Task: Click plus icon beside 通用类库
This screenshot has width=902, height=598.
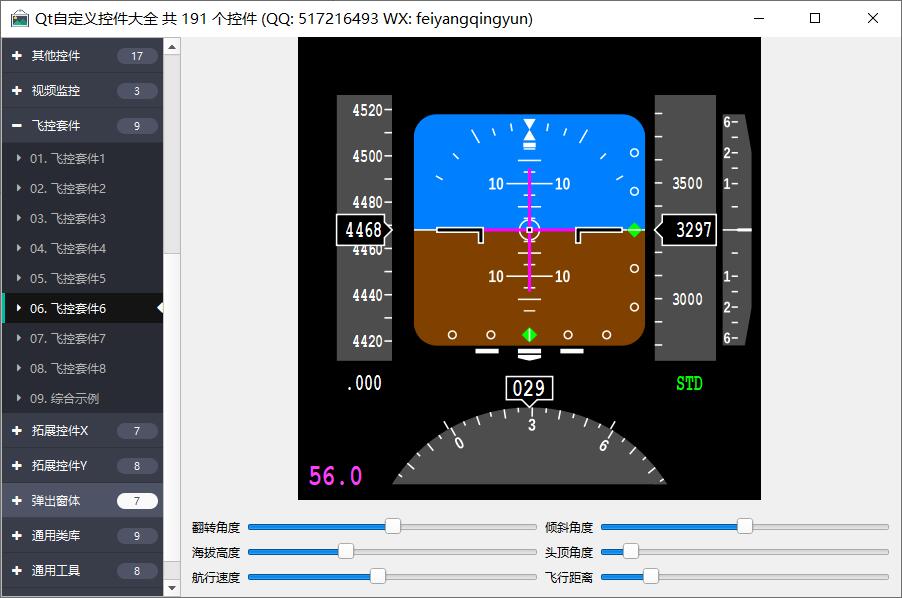Action: coord(17,536)
